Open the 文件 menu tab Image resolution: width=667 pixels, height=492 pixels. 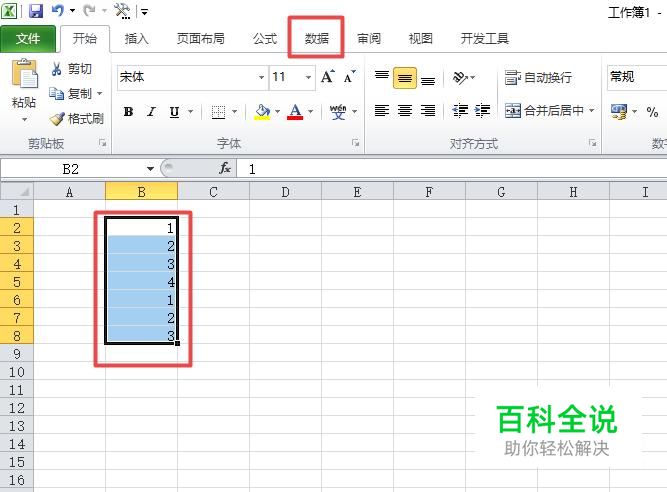(28, 39)
